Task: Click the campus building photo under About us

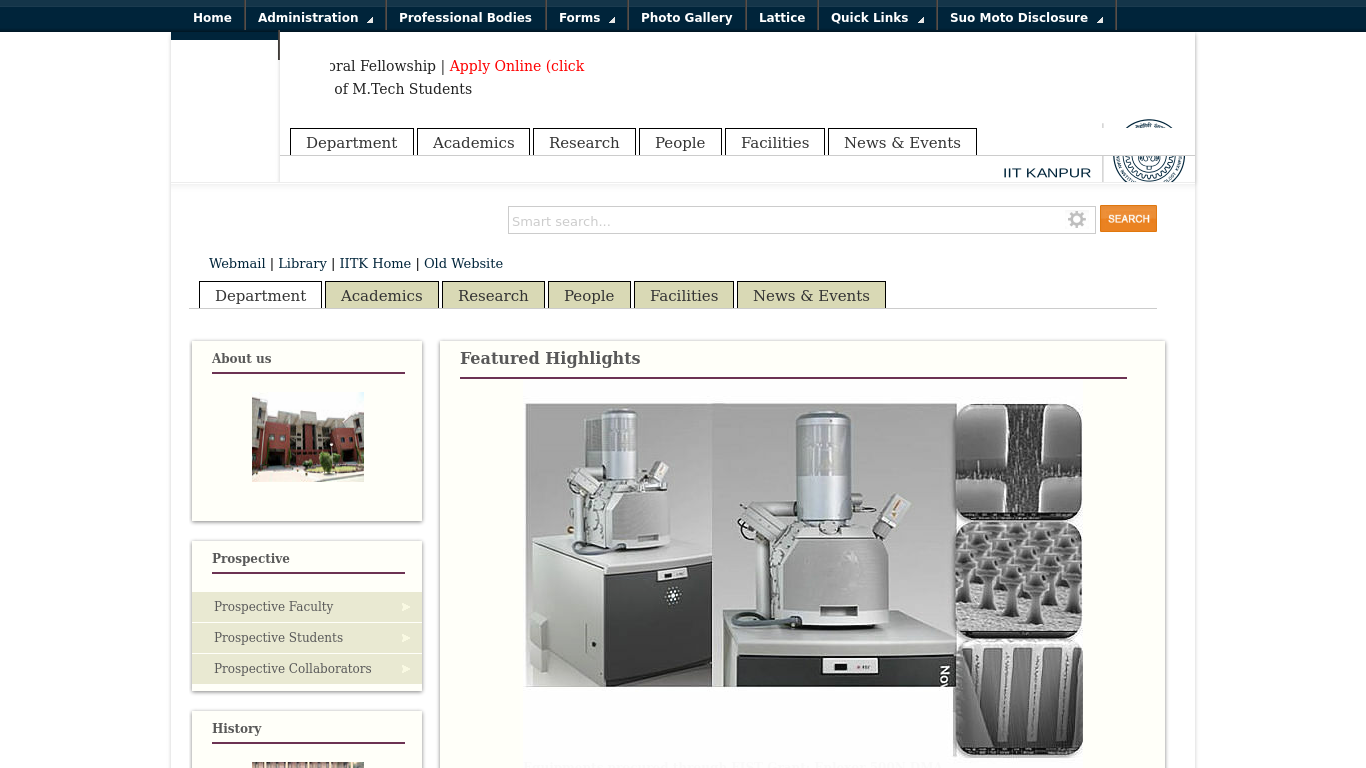Action: [307, 437]
